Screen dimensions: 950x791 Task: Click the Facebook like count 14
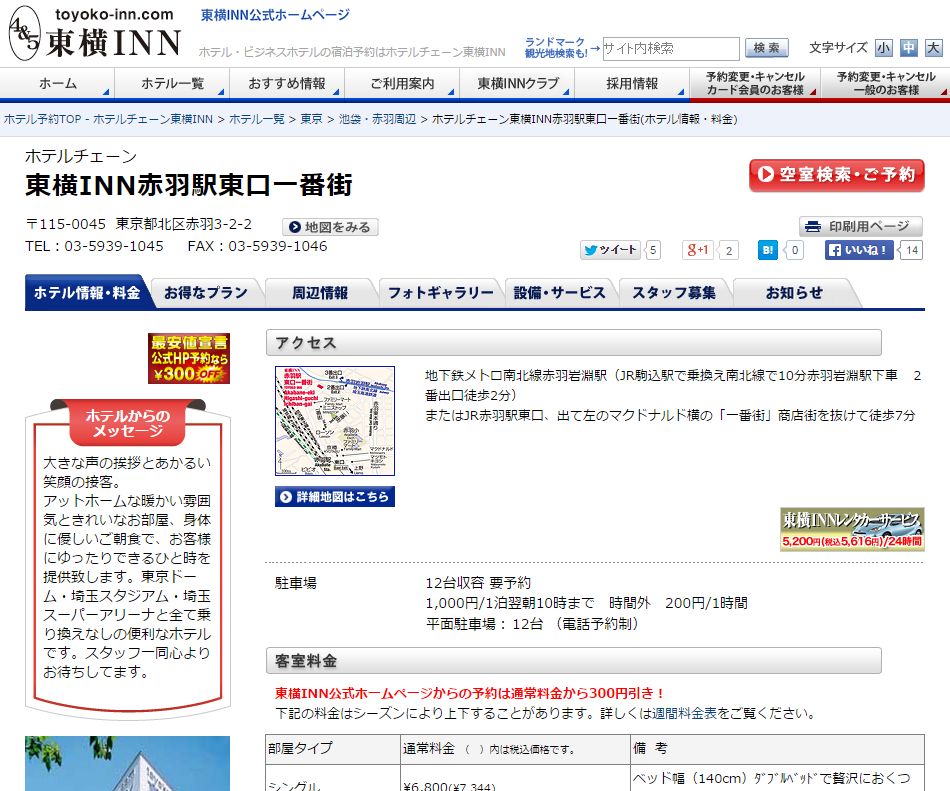(x=912, y=250)
